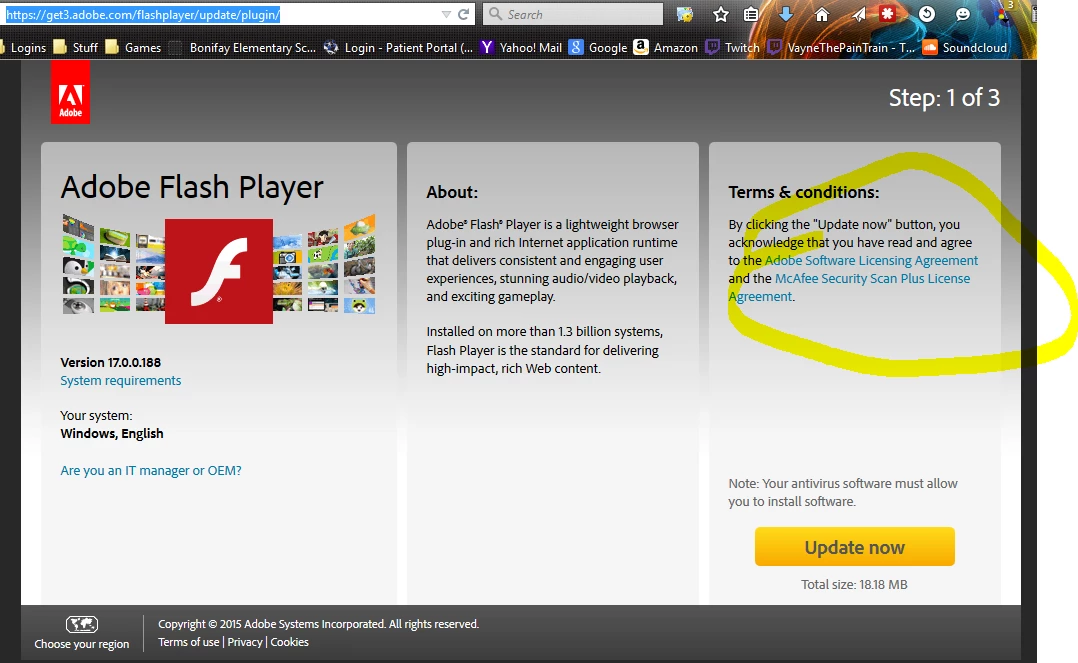The image size is (1078, 663).
Task: Open the Soundcloud bookmark
Action: (x=965, y=47)
